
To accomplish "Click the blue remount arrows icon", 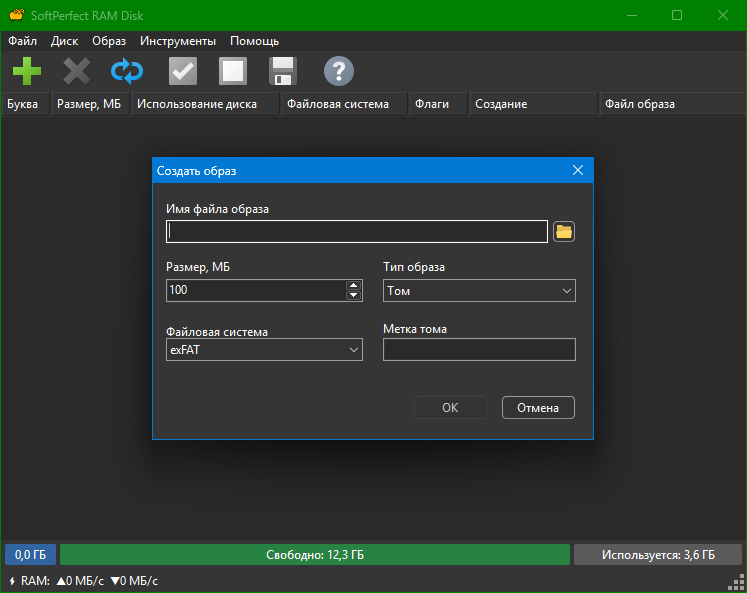I will pyautogui.click(x=127, y=71).
